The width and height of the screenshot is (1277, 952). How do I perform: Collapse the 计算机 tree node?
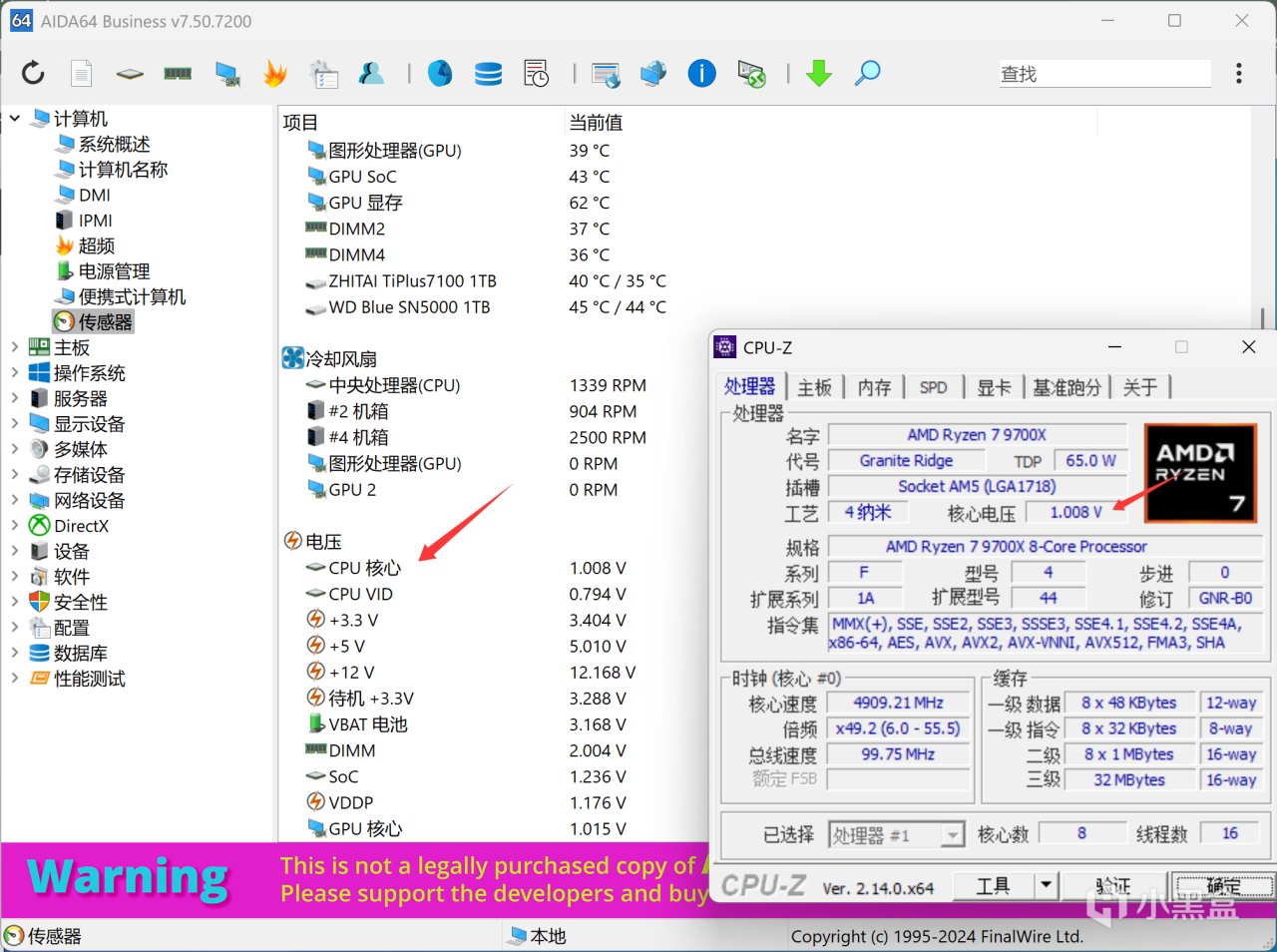click(15, 119)
